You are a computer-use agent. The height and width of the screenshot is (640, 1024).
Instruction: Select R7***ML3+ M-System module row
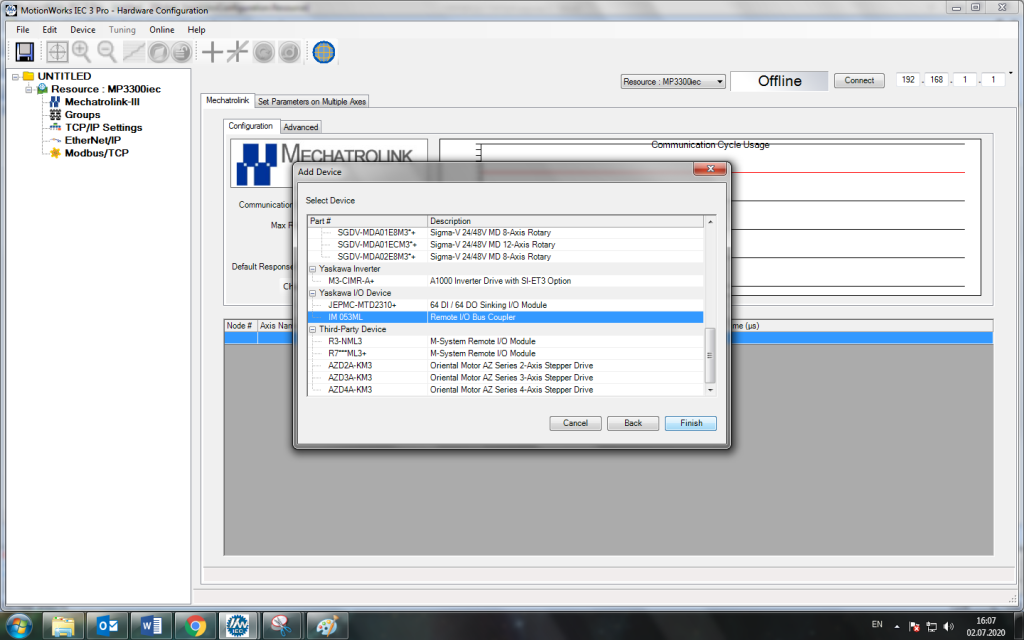click(x=505, y=353)
